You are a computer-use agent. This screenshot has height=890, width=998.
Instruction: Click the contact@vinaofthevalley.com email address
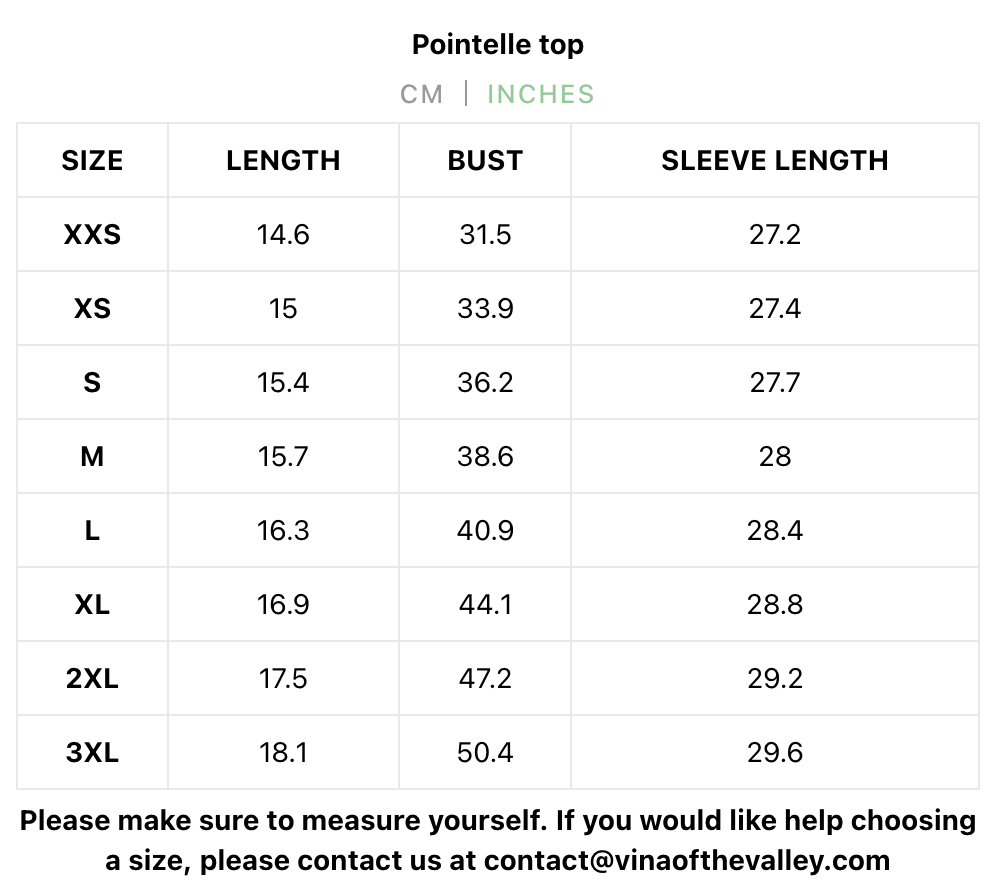[686, 860]
